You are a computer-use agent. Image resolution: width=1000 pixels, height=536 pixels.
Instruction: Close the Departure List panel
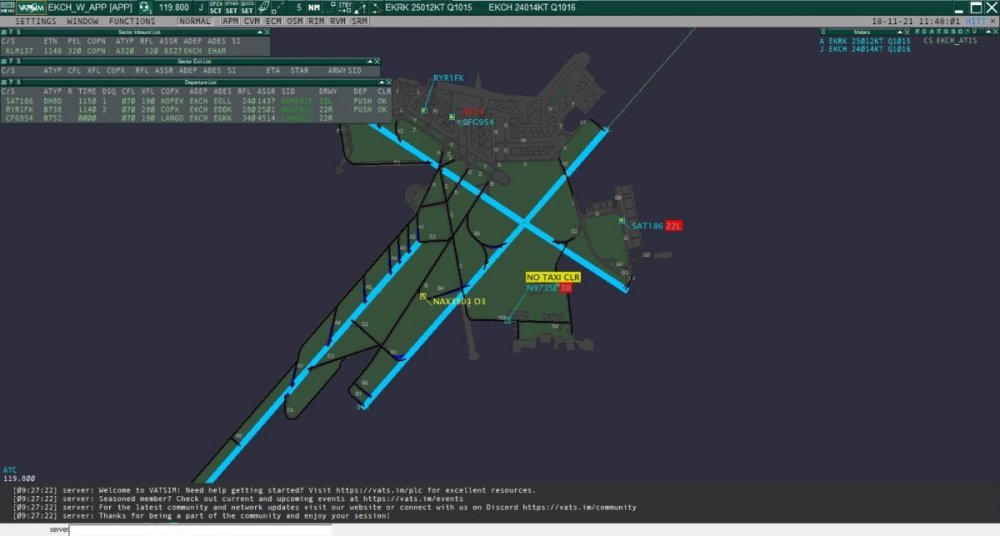pyautogui.click(x=388, y=82)
